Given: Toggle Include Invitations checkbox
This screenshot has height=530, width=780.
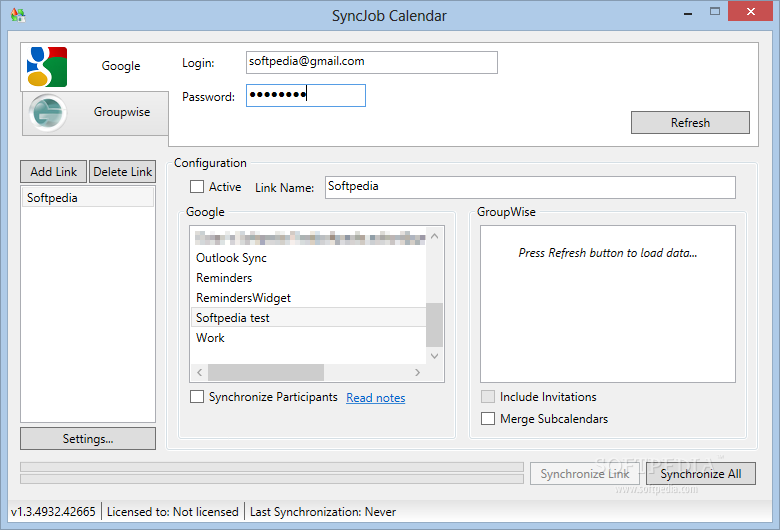Looking at the screenshot, I should pyautogui.click(x=488, y=397).
